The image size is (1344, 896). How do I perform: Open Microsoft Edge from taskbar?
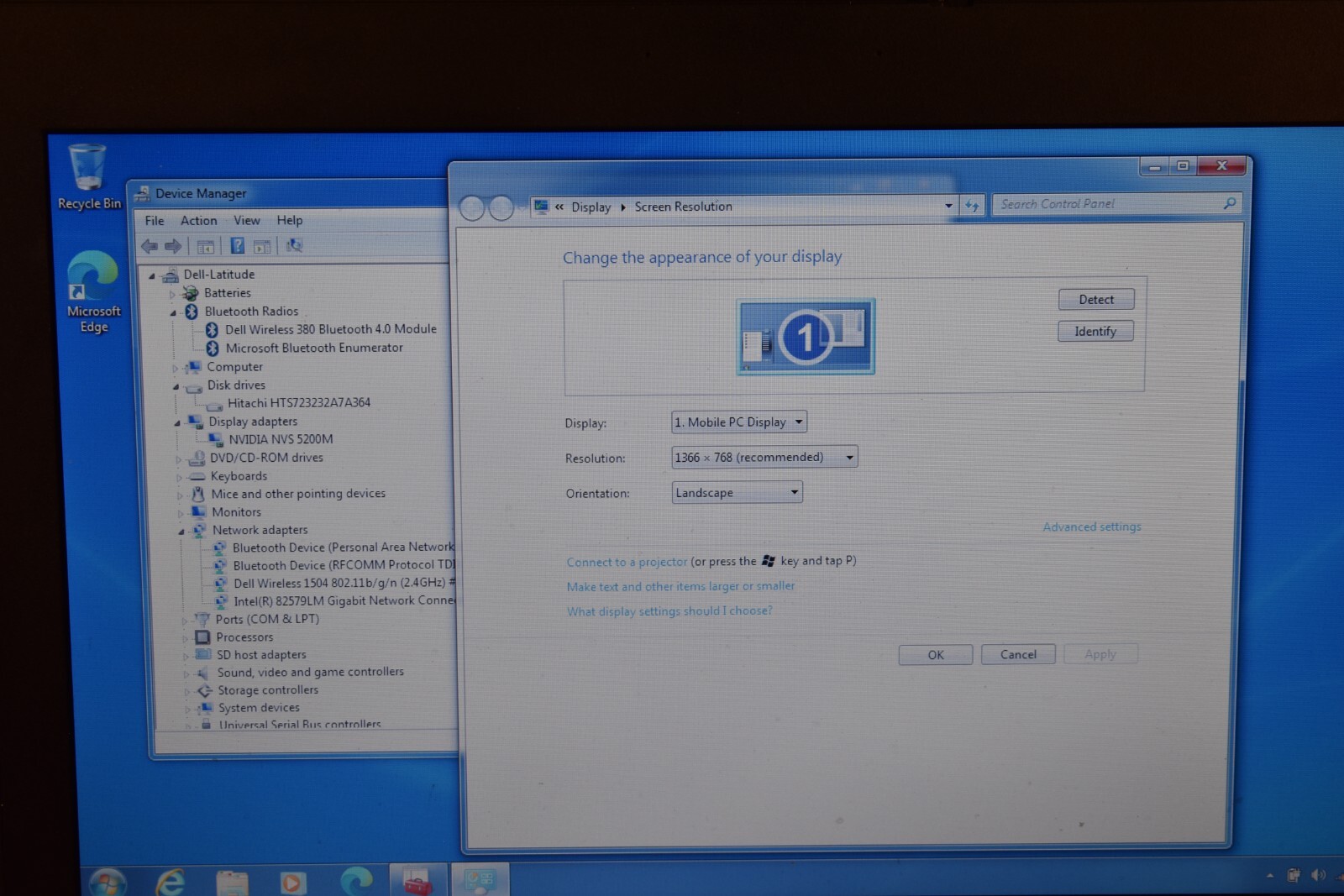pos(356,881)
